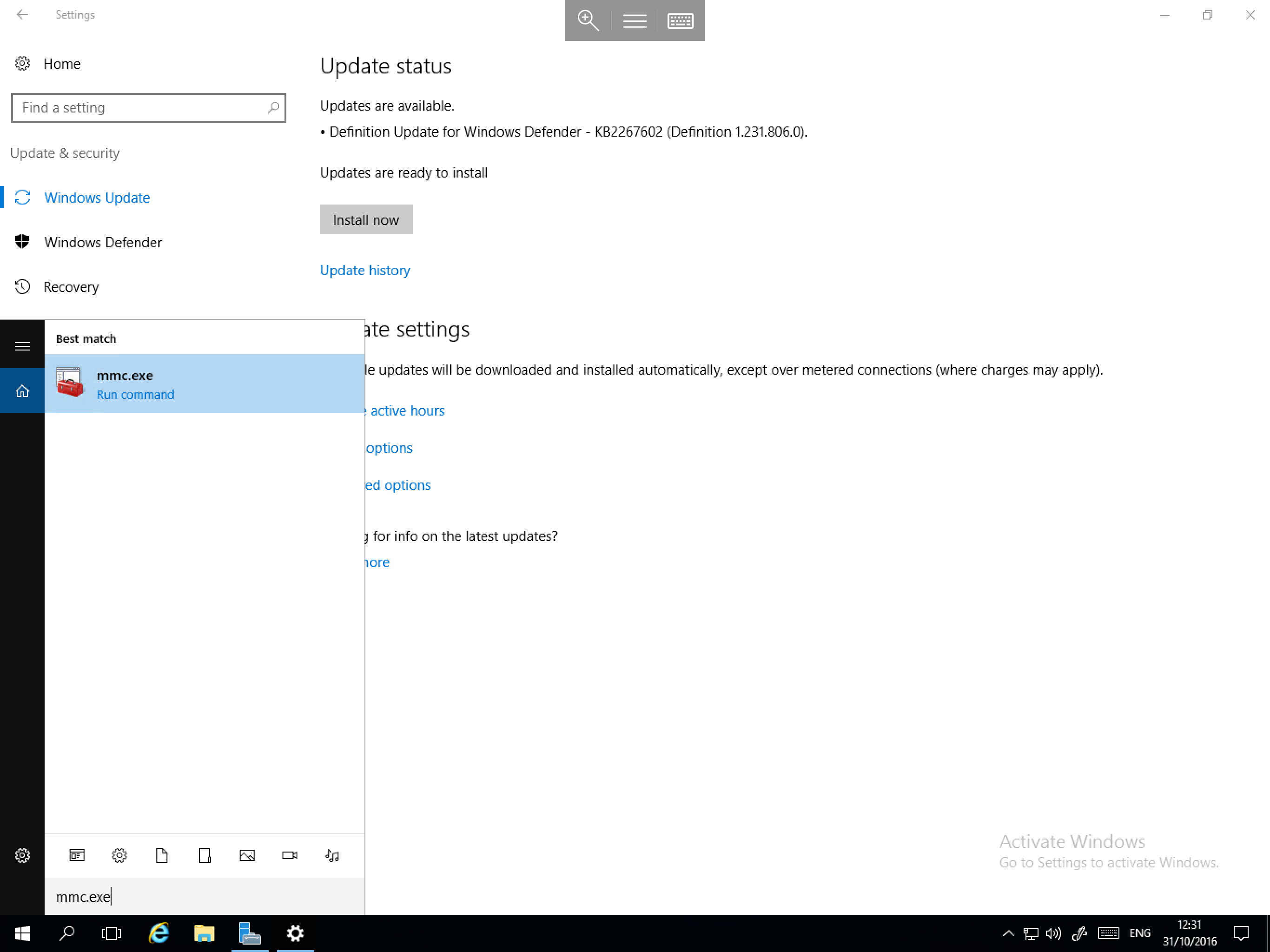Show the remote on-screen keyboard
The height and width of the screenshot is (952, 1270).
pyautogui.click(x=681, y=20)
